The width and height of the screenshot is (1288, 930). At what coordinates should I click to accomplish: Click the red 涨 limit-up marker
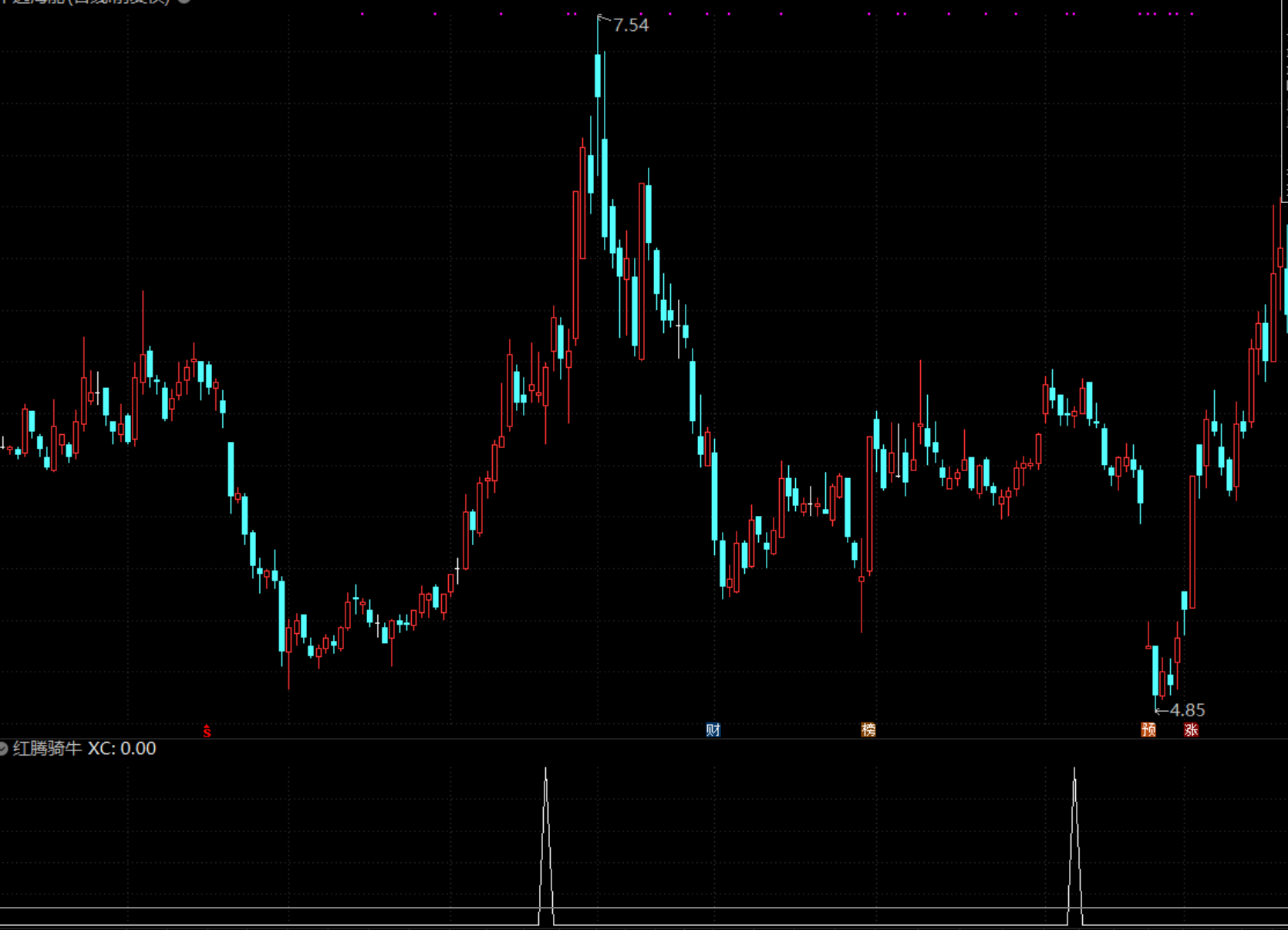[1192, 730]
